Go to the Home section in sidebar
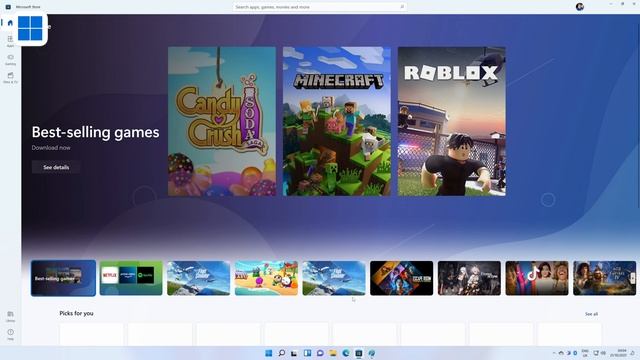 click(10, 23)
